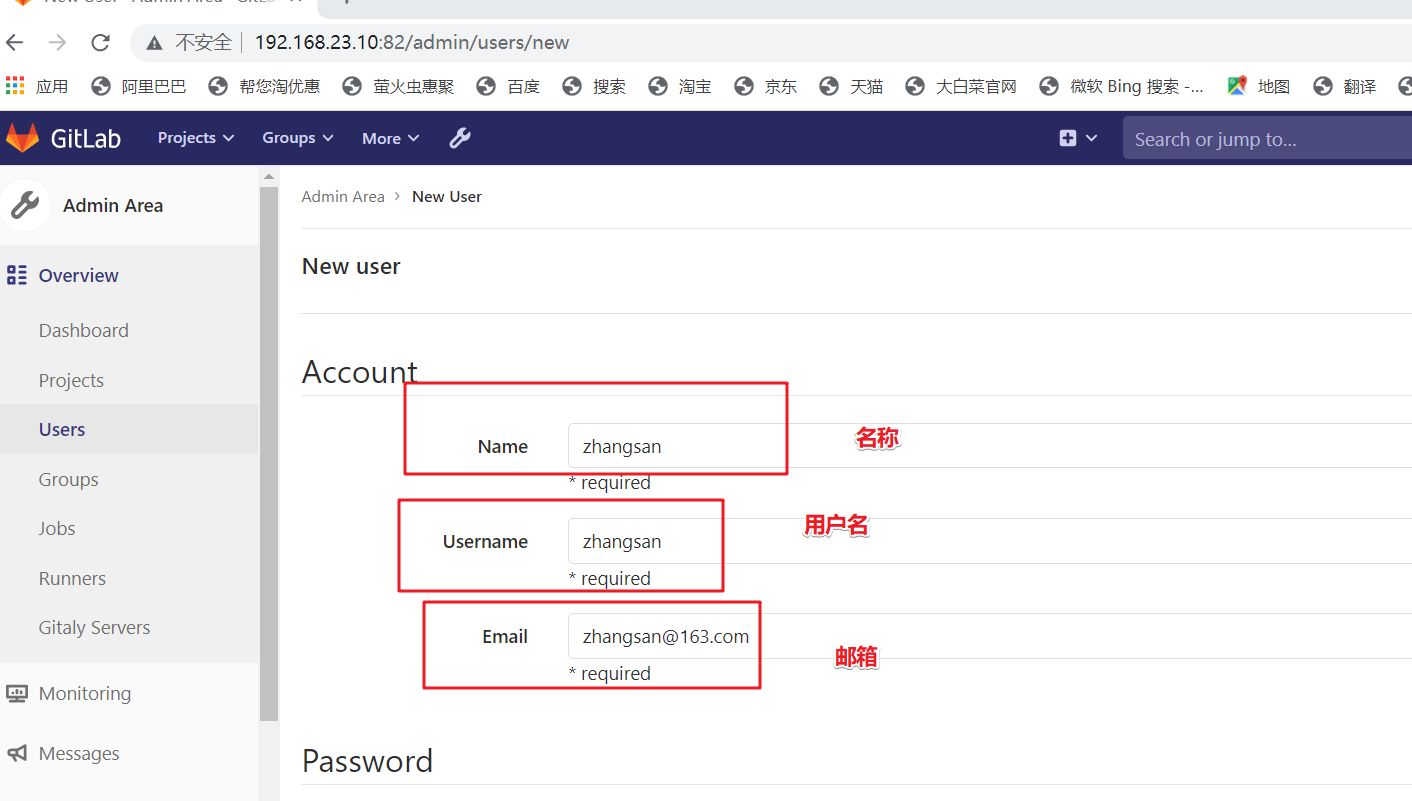Click New User breadcrumb
This screenshot has width=1412, height=801.
447,196
